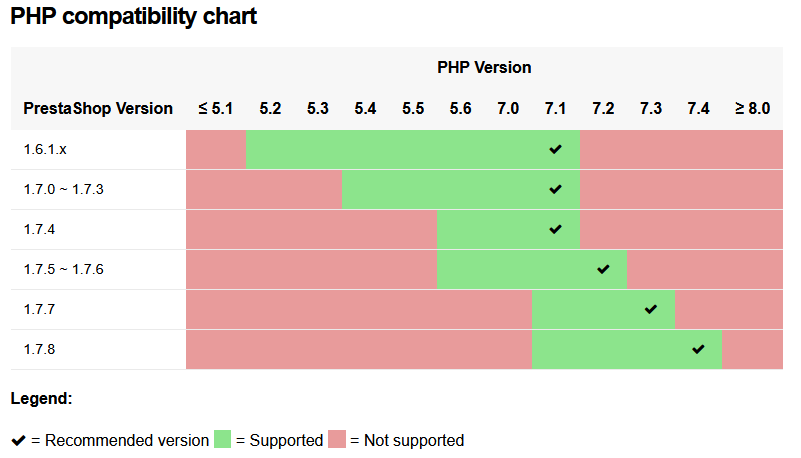Select the 5.6 column header
The image size is (801, 458).
coord(460,108)
